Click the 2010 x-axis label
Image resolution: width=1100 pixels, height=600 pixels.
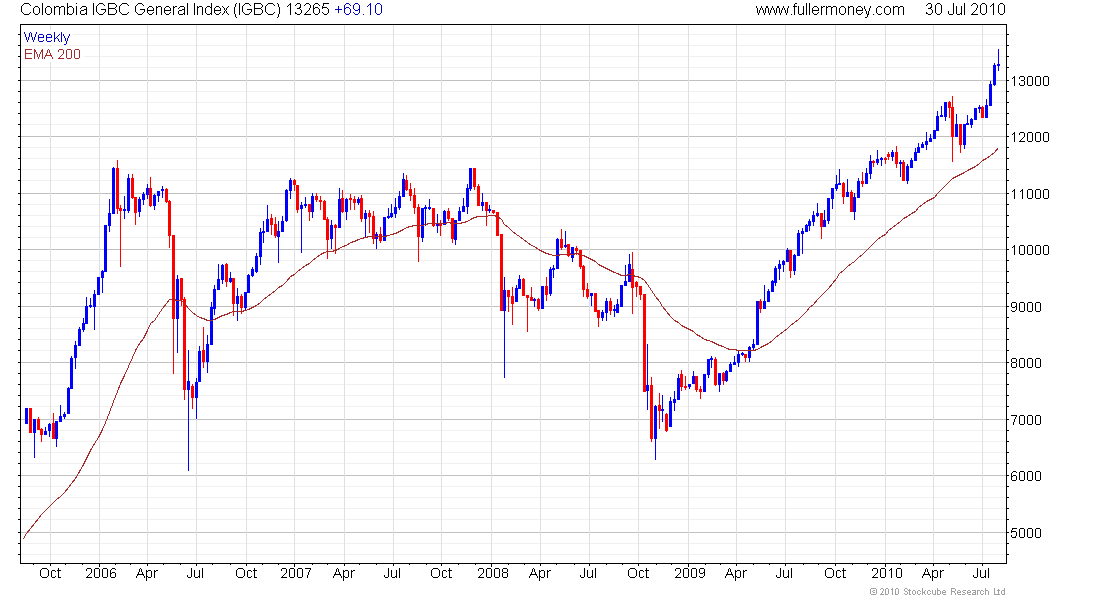886,573
